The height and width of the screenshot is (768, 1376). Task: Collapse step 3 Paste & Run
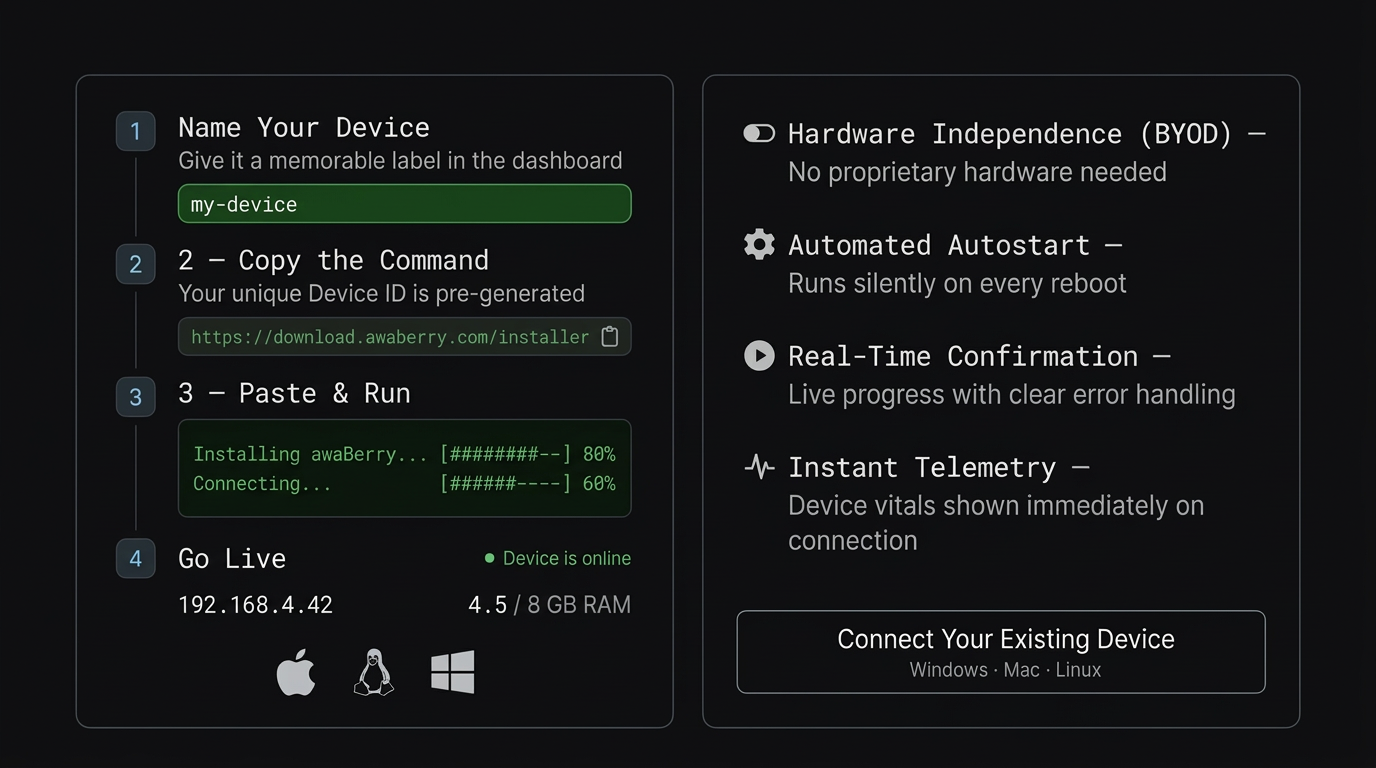(135, 397)
